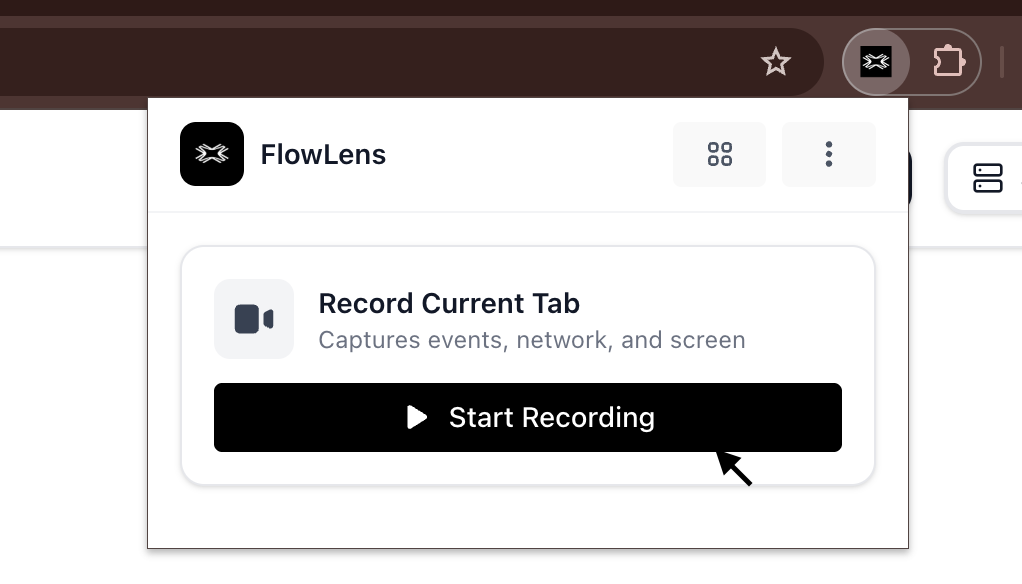
Task: Open the browser Extensions puzzle icon
Action: pyautogui.click(x=947, y=63)
